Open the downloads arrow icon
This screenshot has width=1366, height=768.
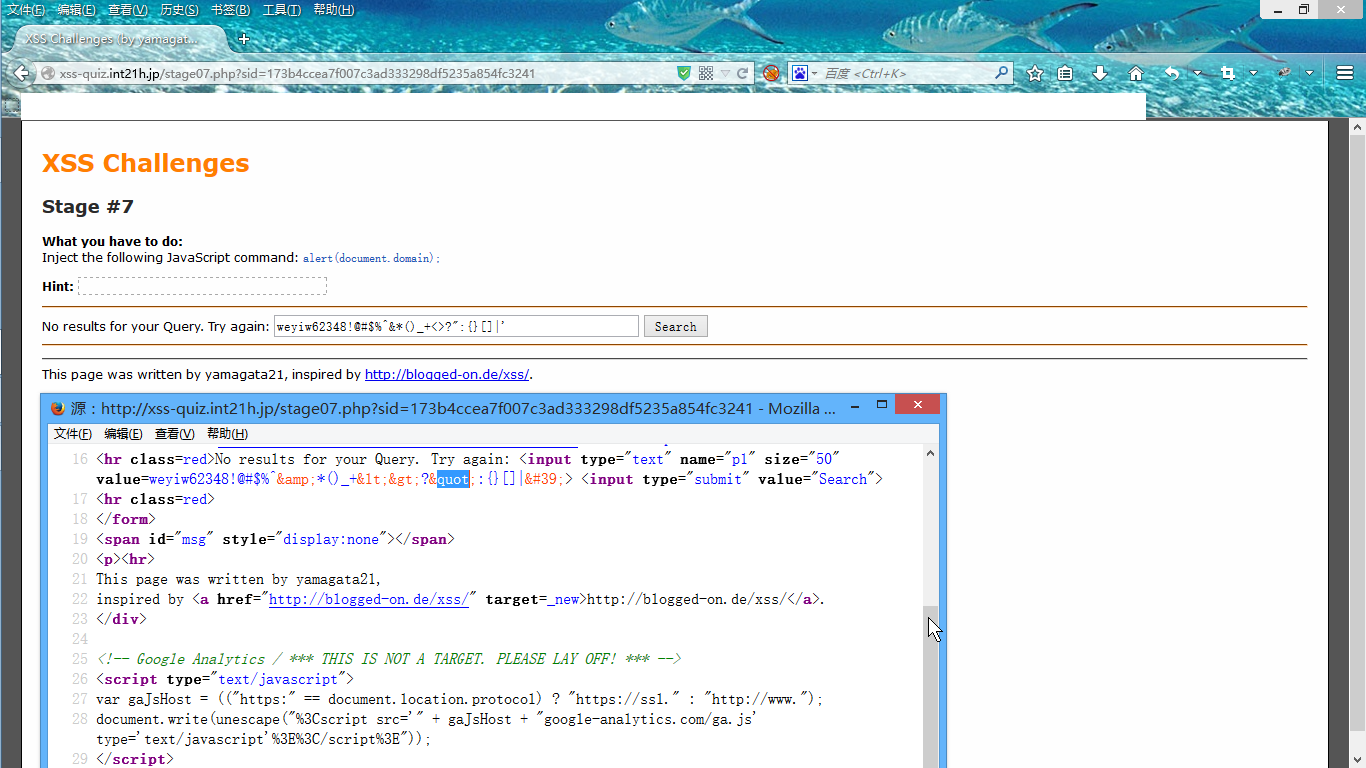pyautogui.click(x=1100, y=73)
